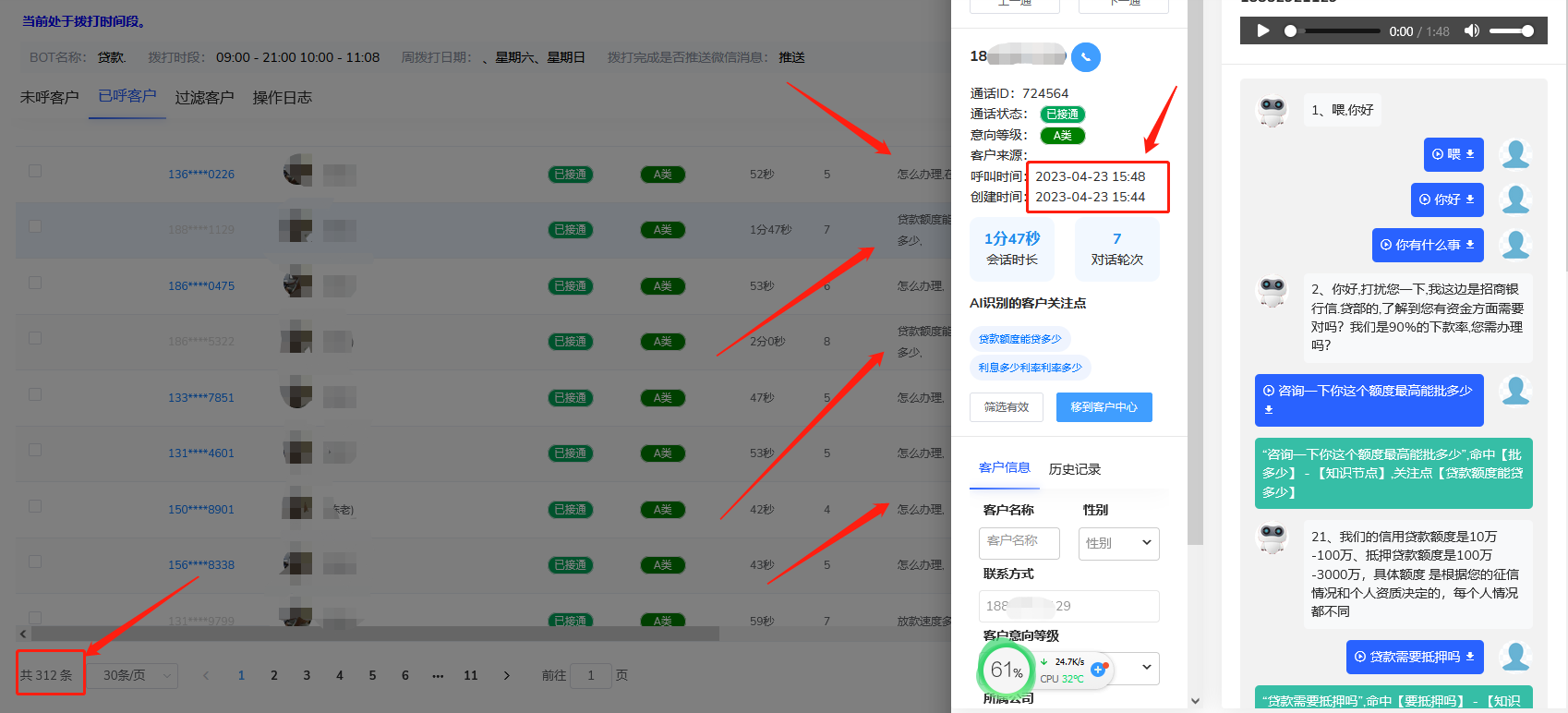
Task: Adjust the audio volume slider
Action: coord(1512,30)
